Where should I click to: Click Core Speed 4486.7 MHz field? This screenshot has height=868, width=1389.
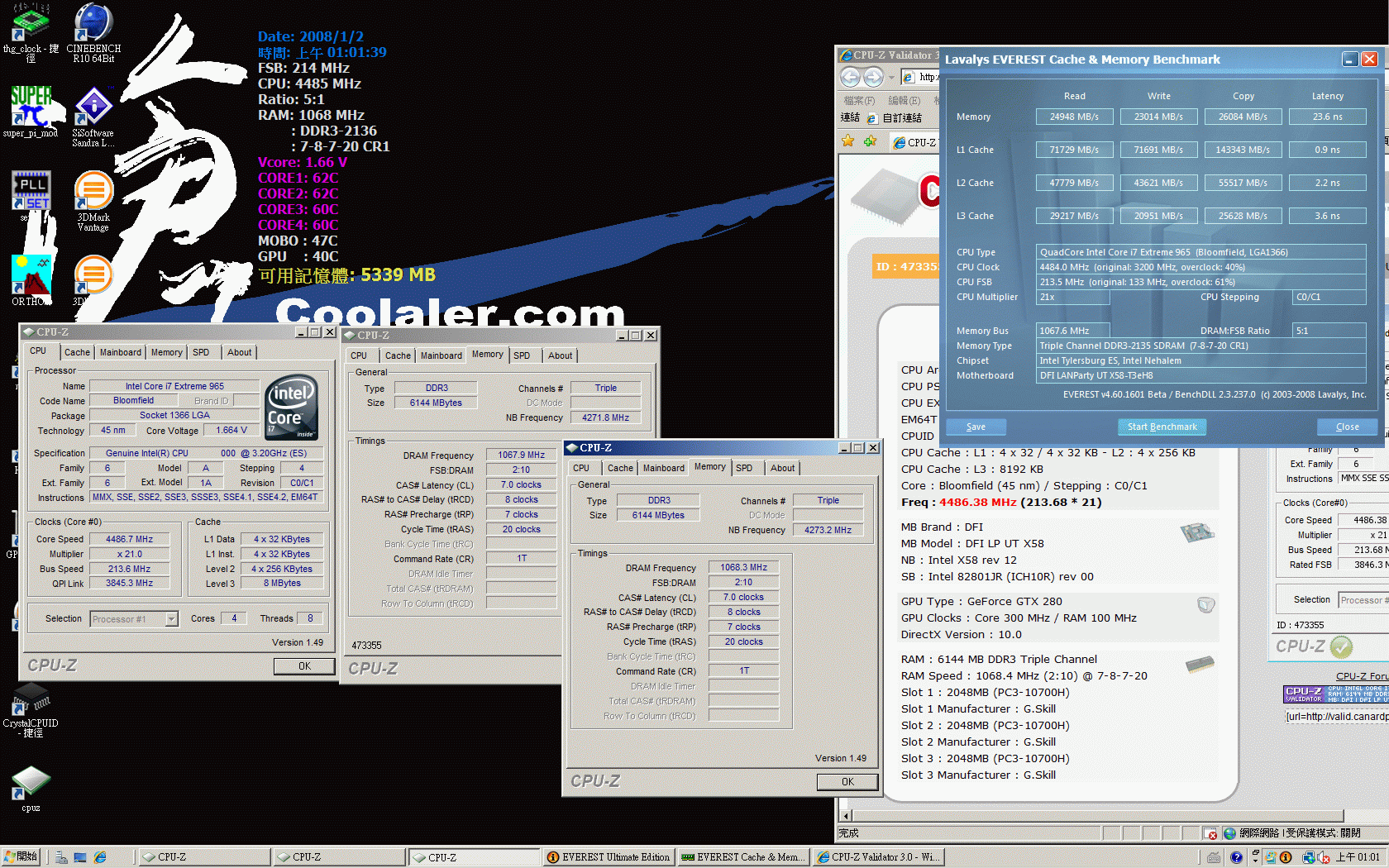pyautogui.click(x=129, y=539)
